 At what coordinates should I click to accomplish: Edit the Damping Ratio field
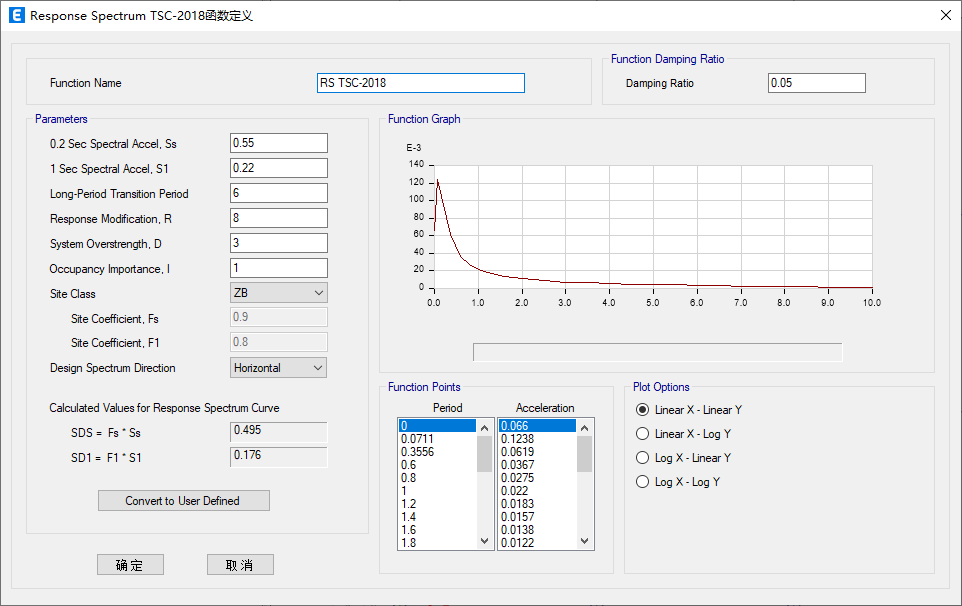(817, 83)
